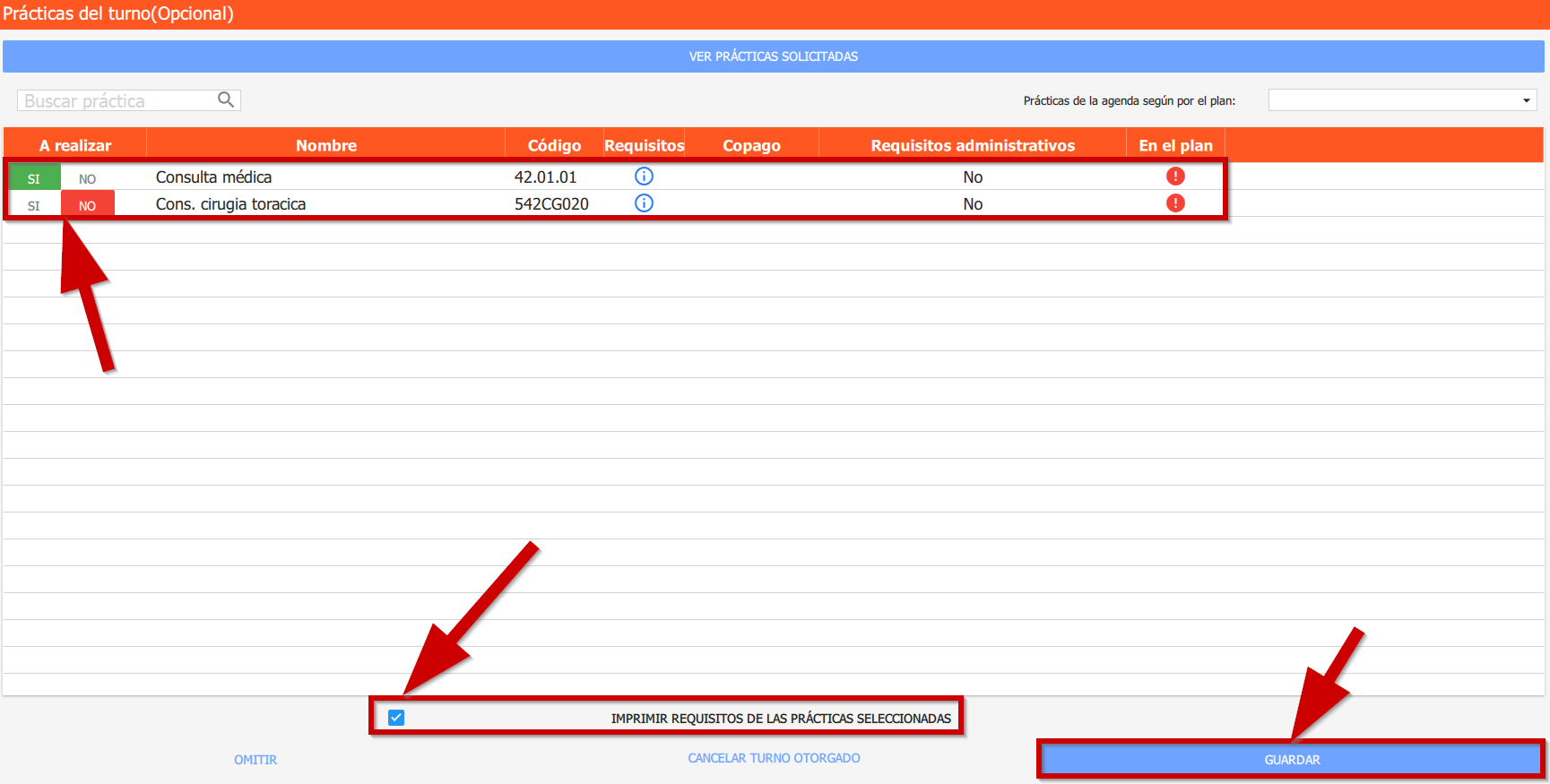Click the Buscar práctica search field
This screenshot has height=784, width=1550.
117,100
